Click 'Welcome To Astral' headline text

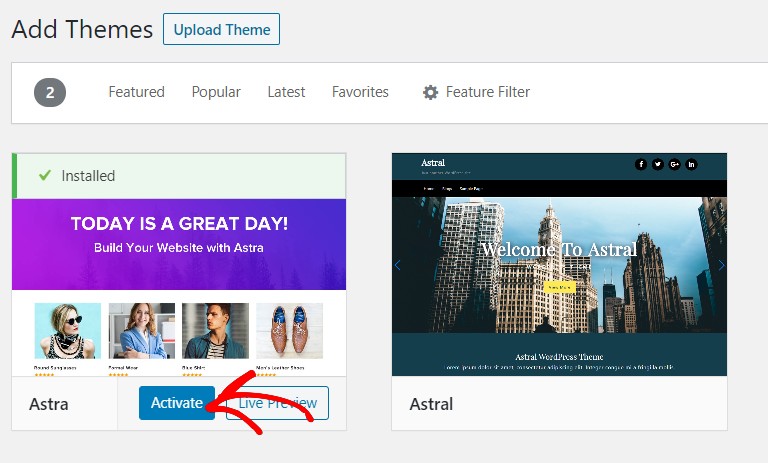(559, 249)
